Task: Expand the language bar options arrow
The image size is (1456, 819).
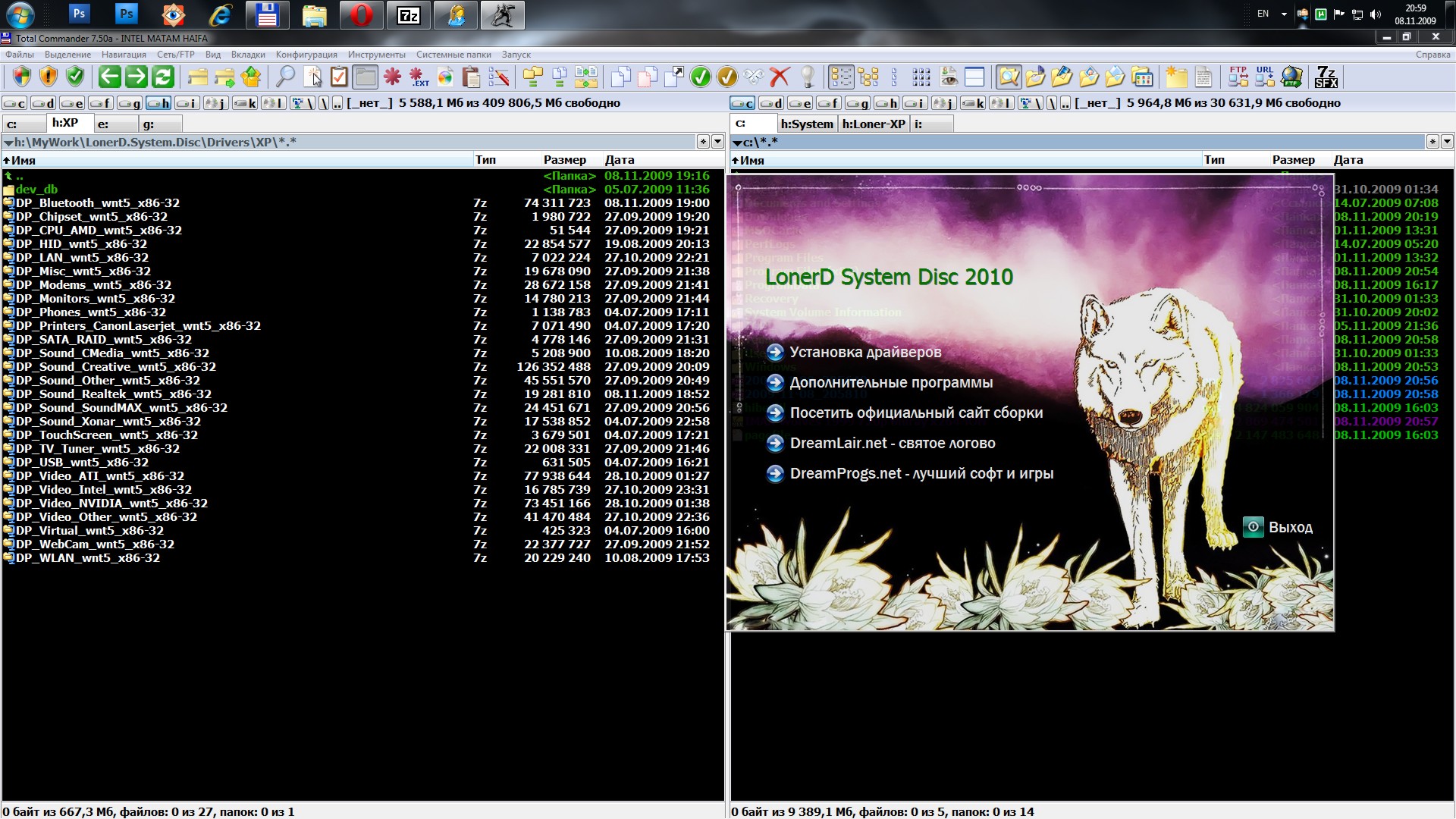Action: tap(1284, 14)
